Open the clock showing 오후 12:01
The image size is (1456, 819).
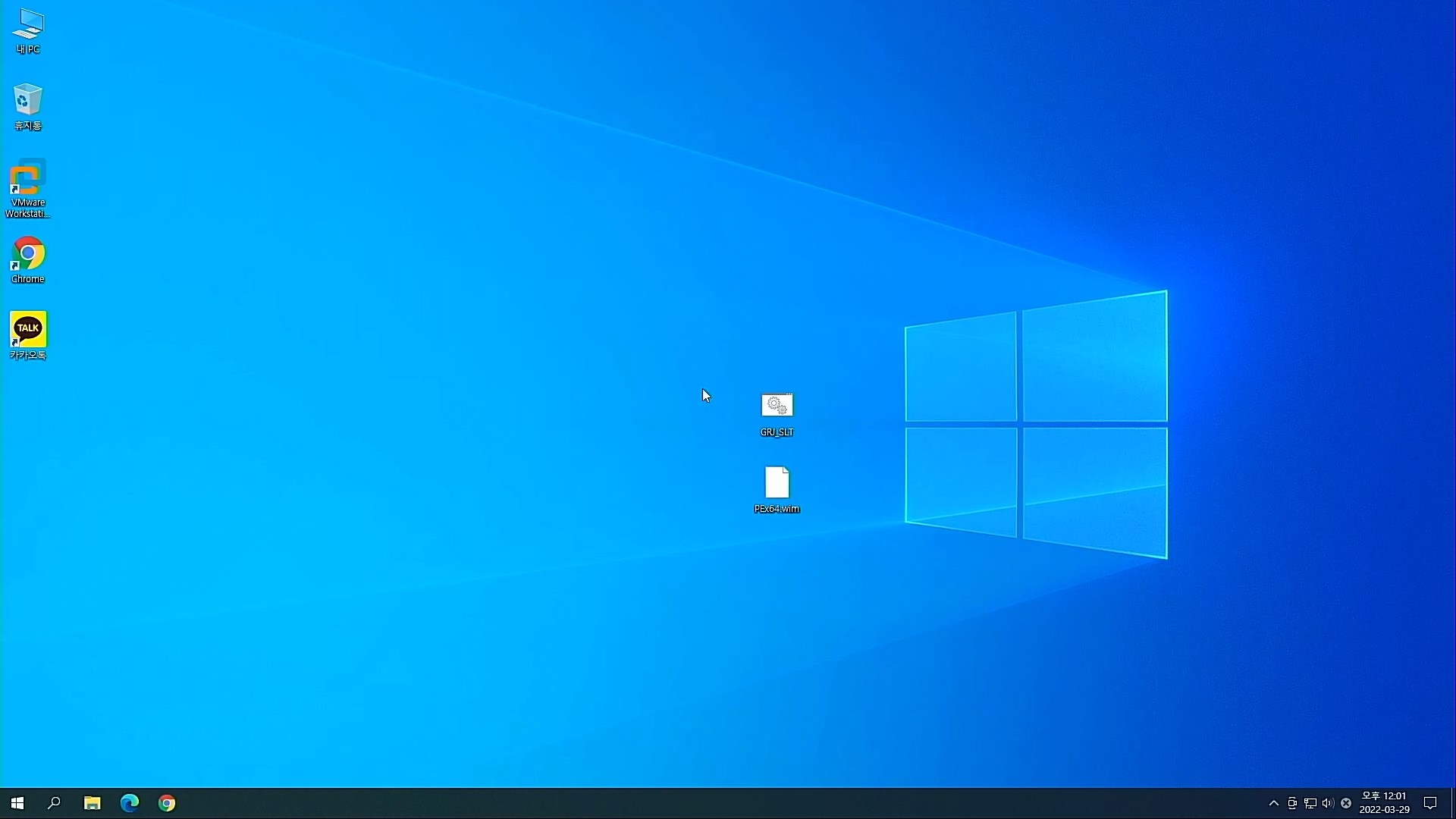tap(1384, 803)
